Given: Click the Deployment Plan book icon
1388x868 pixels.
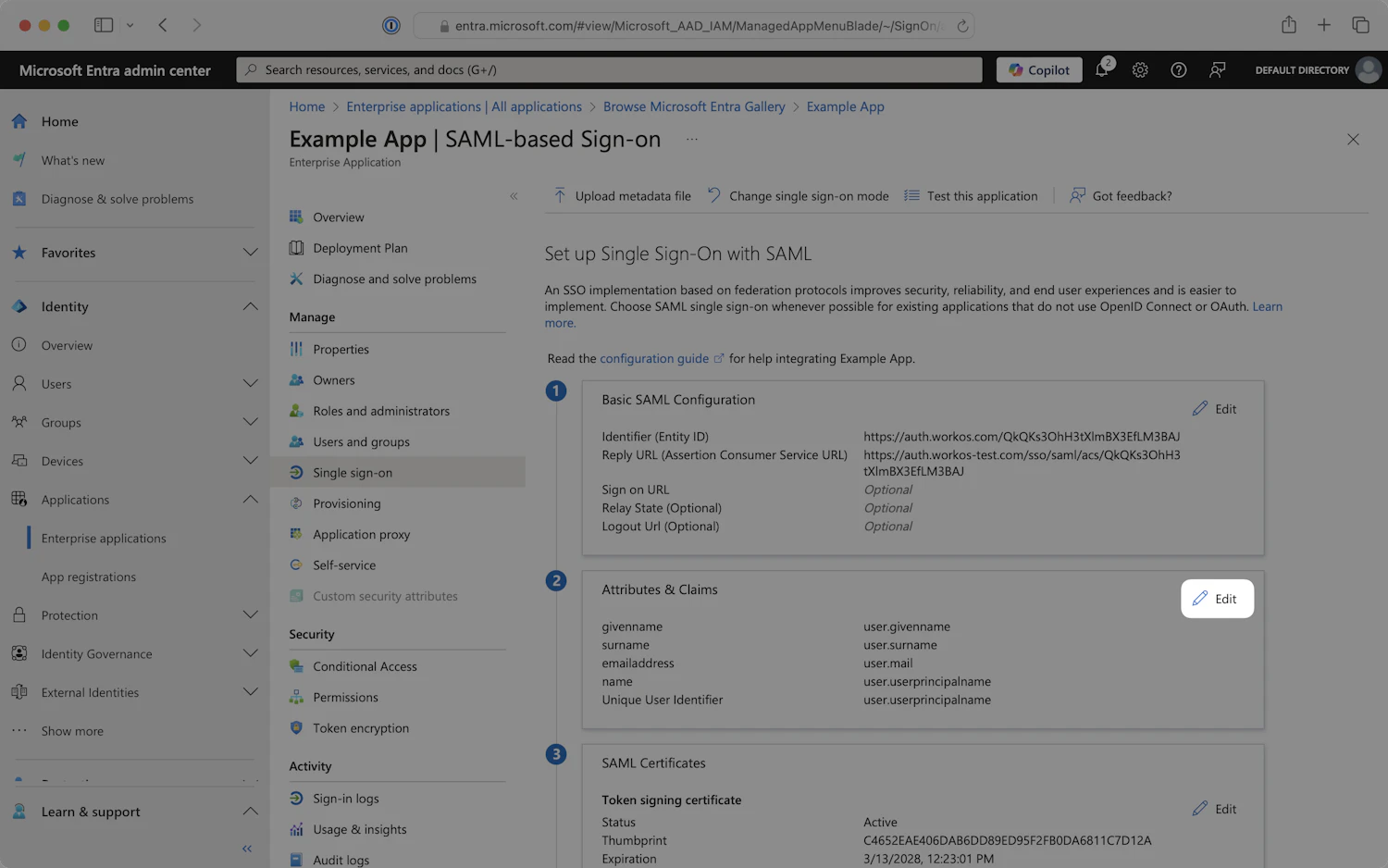Looking at the screenshot, I should 296,248.
